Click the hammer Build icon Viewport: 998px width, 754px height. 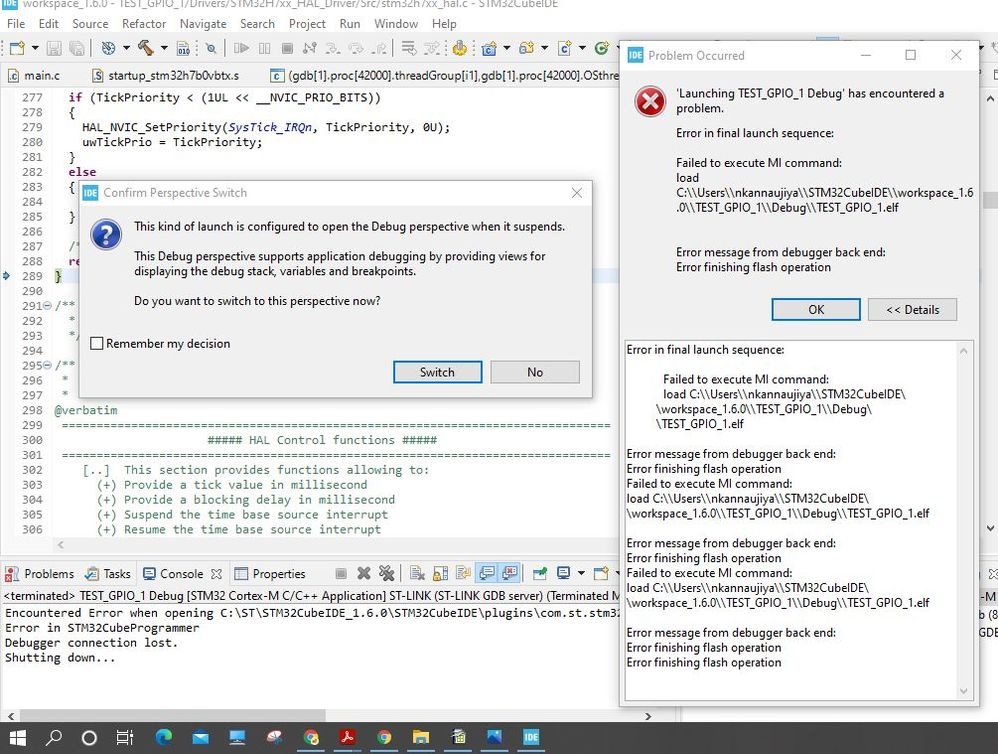[146, 48]
